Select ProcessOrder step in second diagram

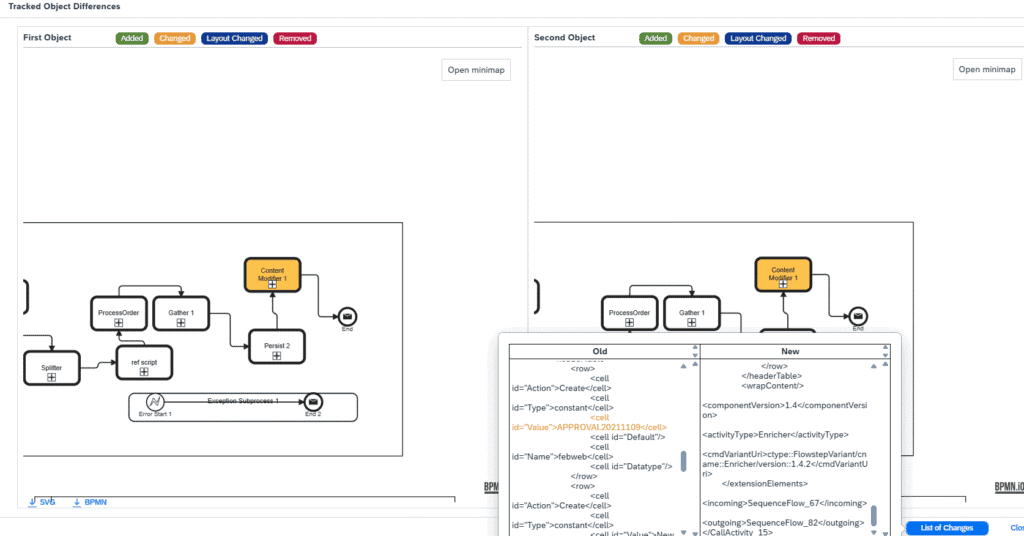(629, 313)
